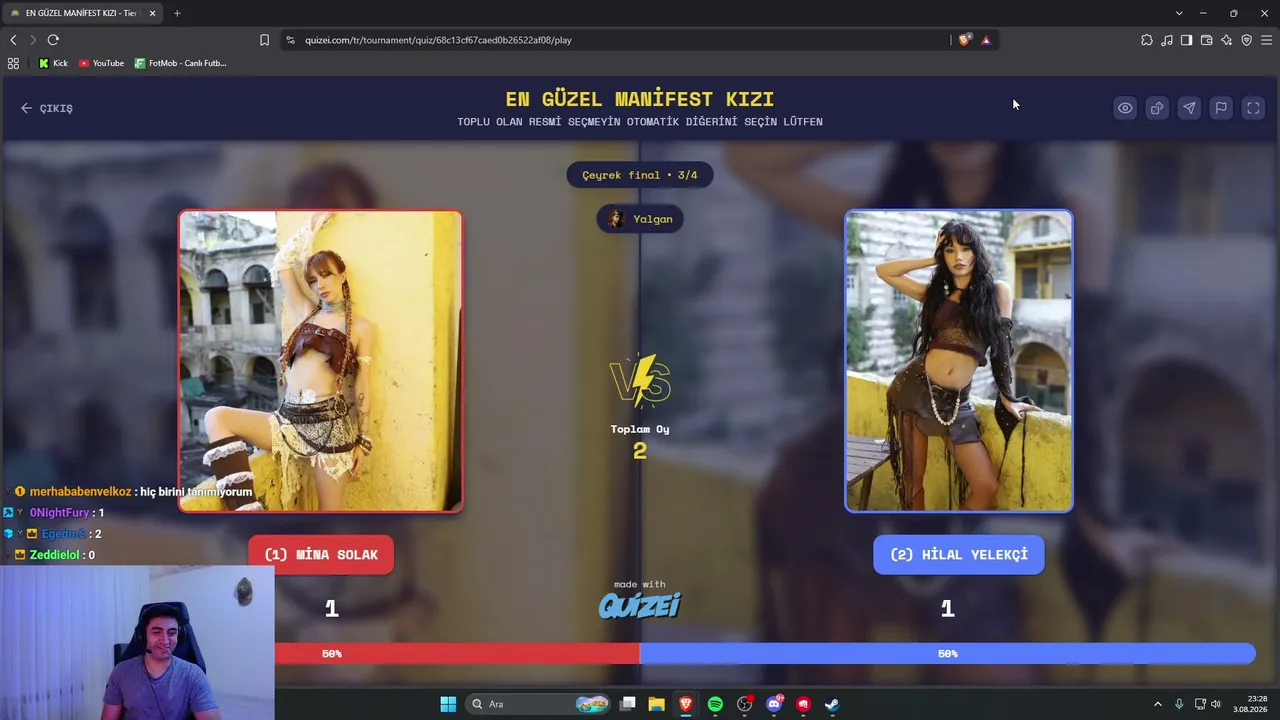Open Brave Shields lion icon

[x=964, y=40]
